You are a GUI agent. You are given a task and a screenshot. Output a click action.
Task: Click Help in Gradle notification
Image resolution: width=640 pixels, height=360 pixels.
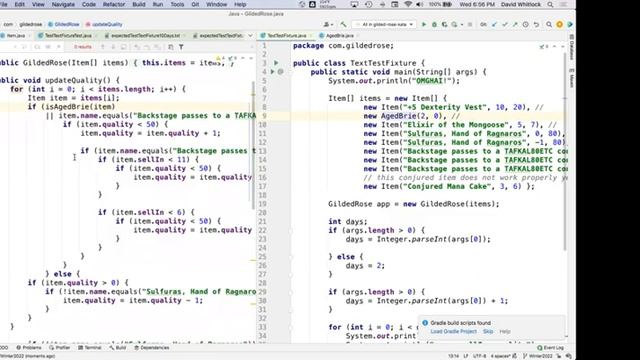[x=505, y=331]
